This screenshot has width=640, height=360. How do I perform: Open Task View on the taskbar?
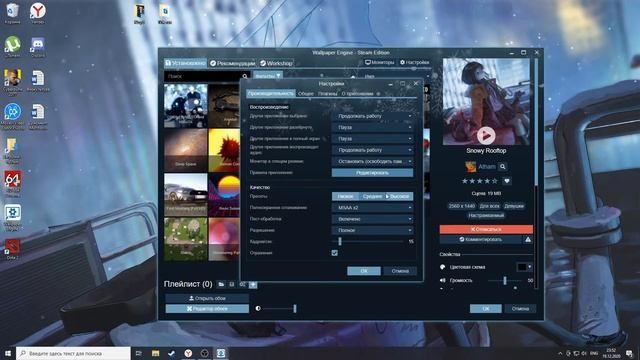pyautogui.click(x=139, y=353)
